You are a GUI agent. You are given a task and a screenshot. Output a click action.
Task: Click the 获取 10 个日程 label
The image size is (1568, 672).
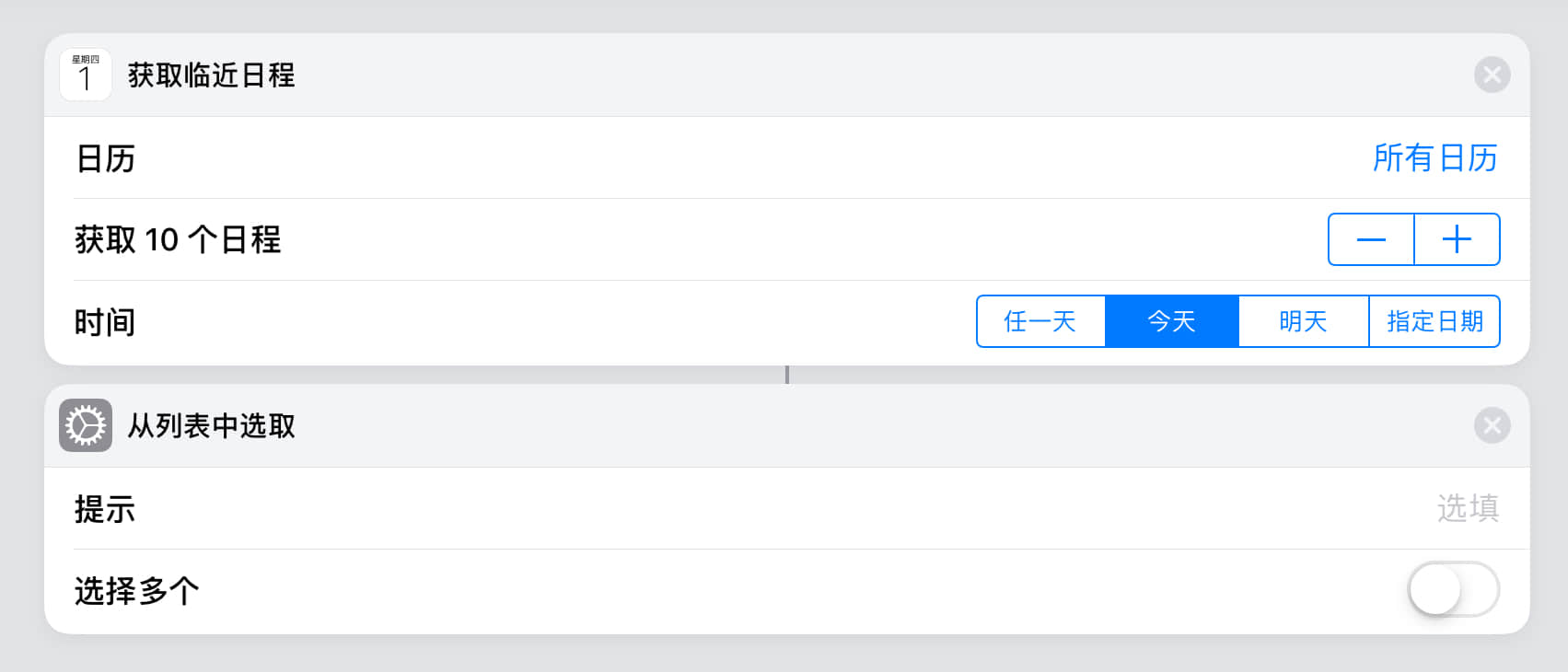[178, 240]
